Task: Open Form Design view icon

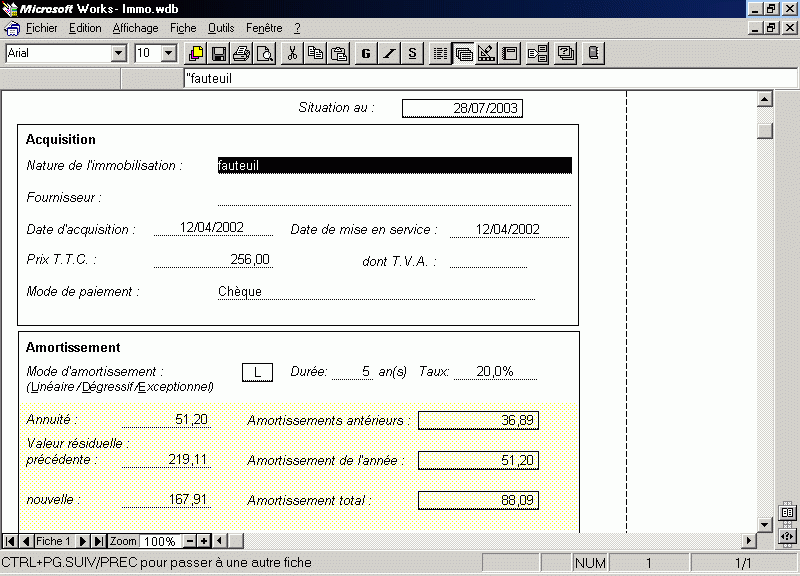Action: [x=486, y=53]
